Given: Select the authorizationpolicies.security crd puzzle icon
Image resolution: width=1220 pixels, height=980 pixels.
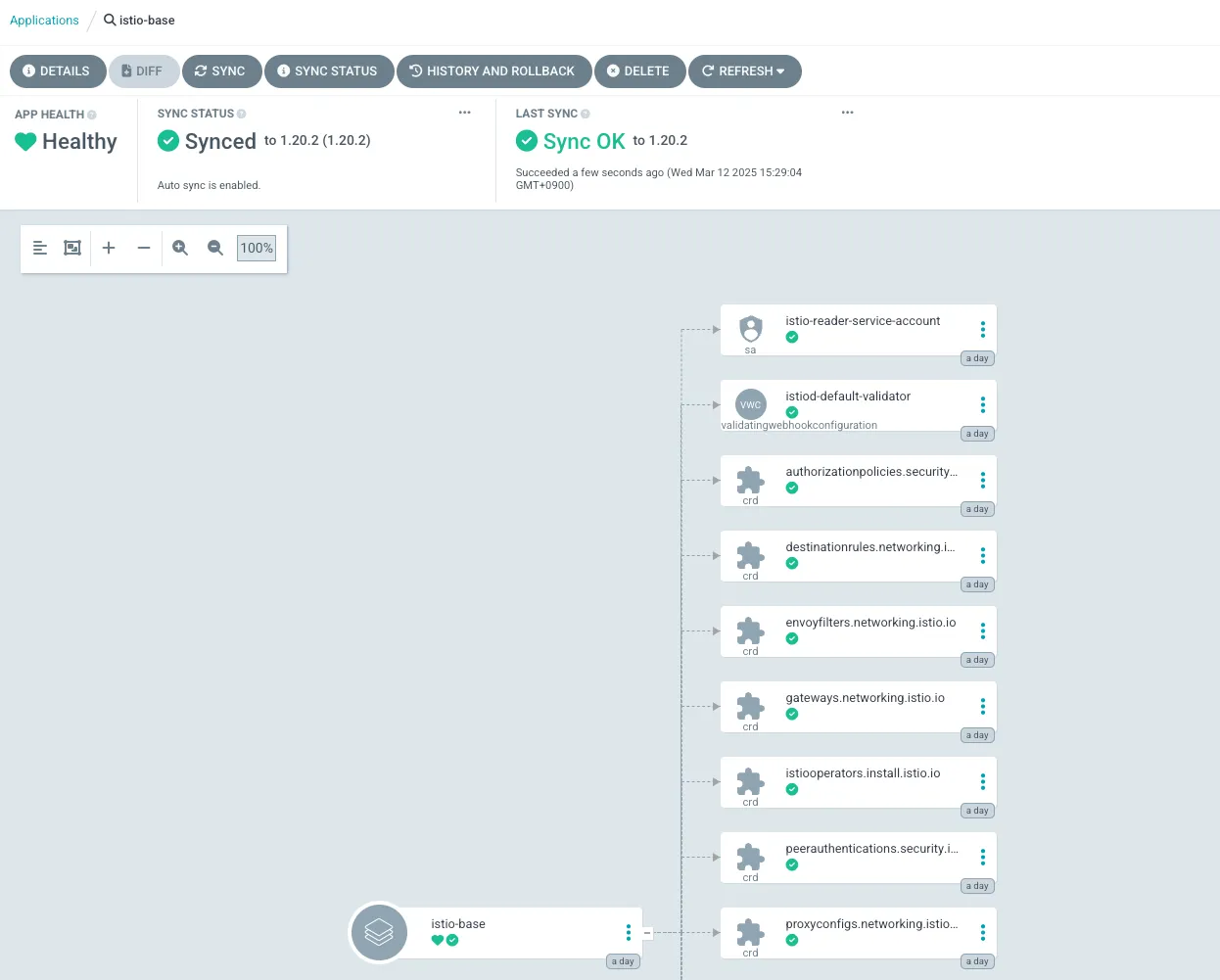Looking at the screenshot, I should (x=751, y=480).
